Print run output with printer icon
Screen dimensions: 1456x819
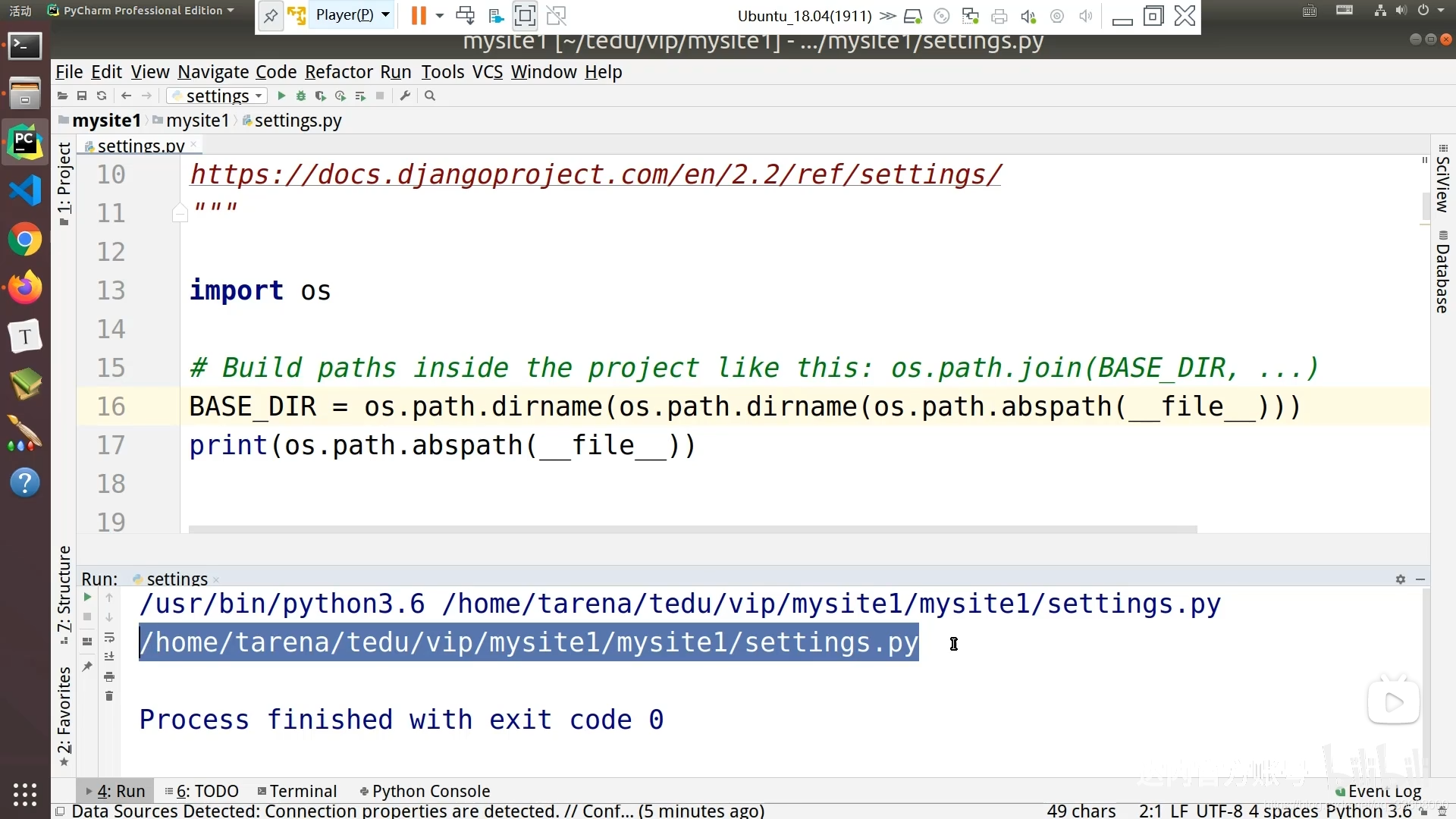(109, 676)
